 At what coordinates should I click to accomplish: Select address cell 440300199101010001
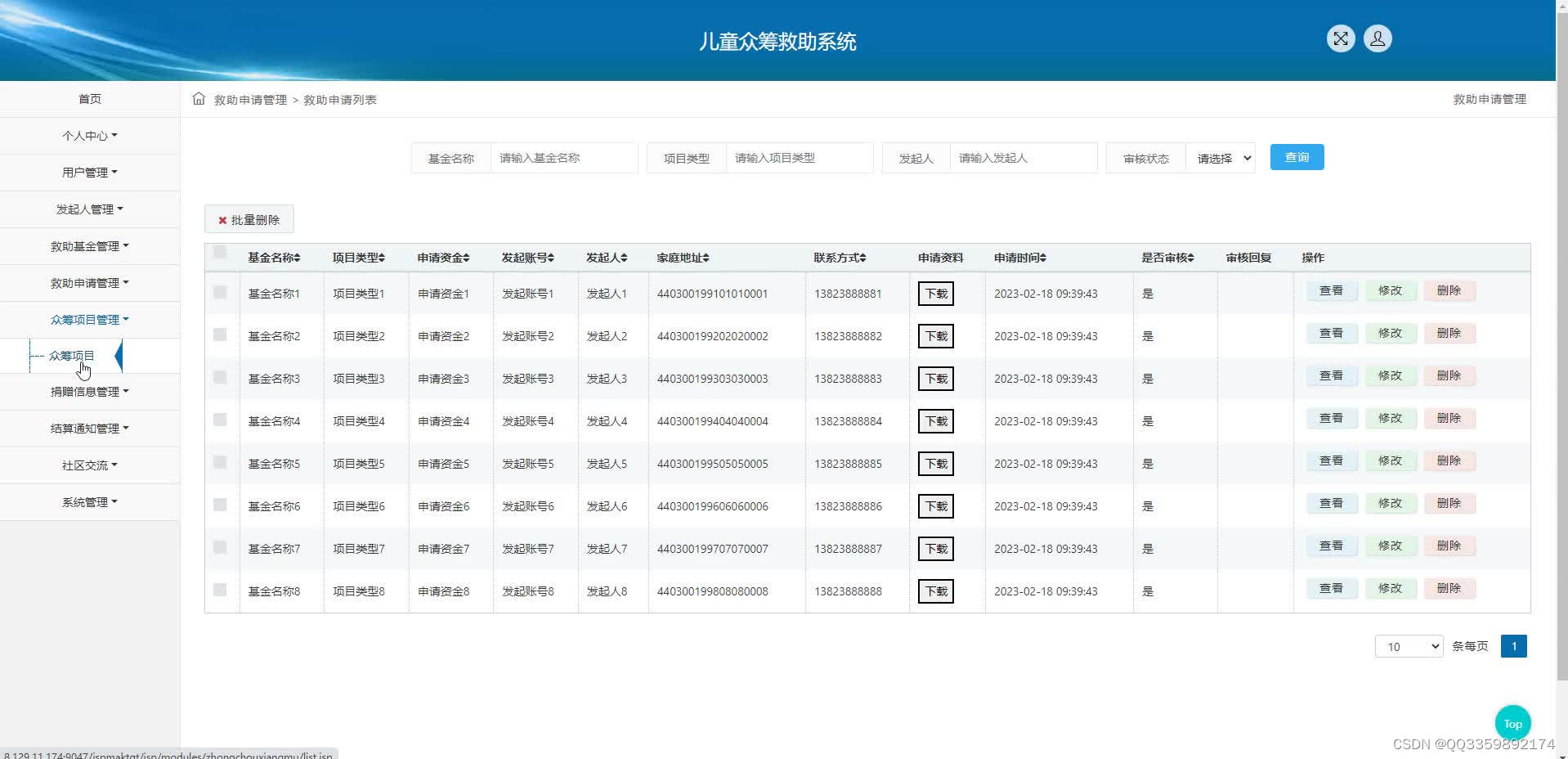click(712, 294)
